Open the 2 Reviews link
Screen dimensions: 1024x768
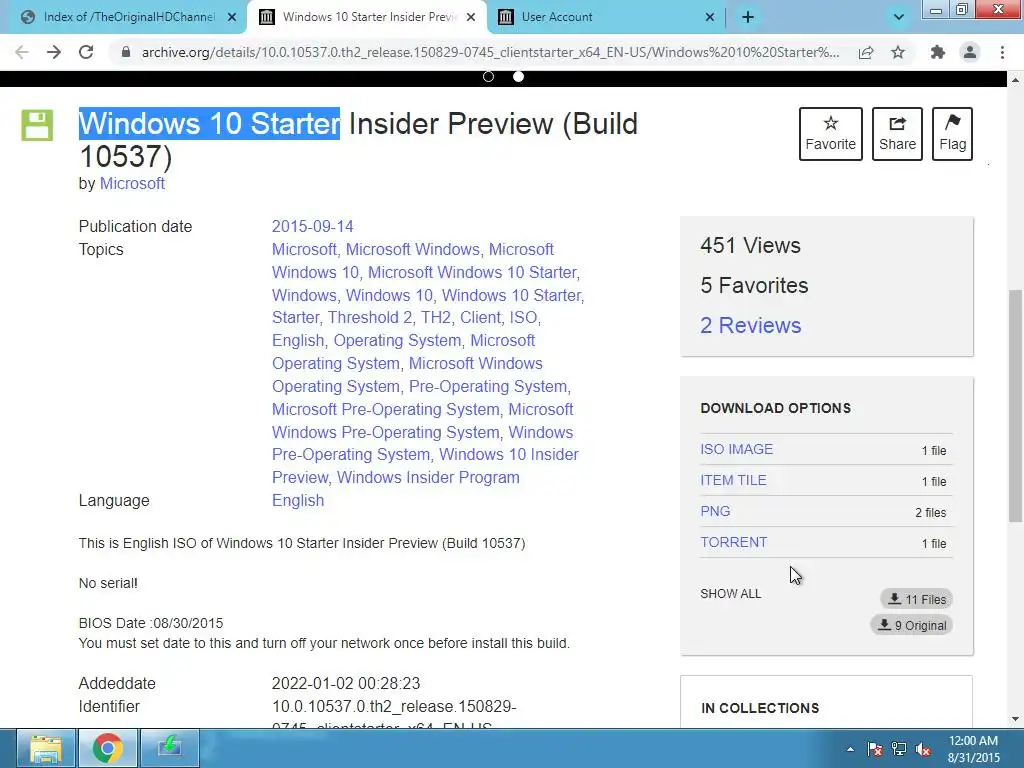[x=750, y=325]
